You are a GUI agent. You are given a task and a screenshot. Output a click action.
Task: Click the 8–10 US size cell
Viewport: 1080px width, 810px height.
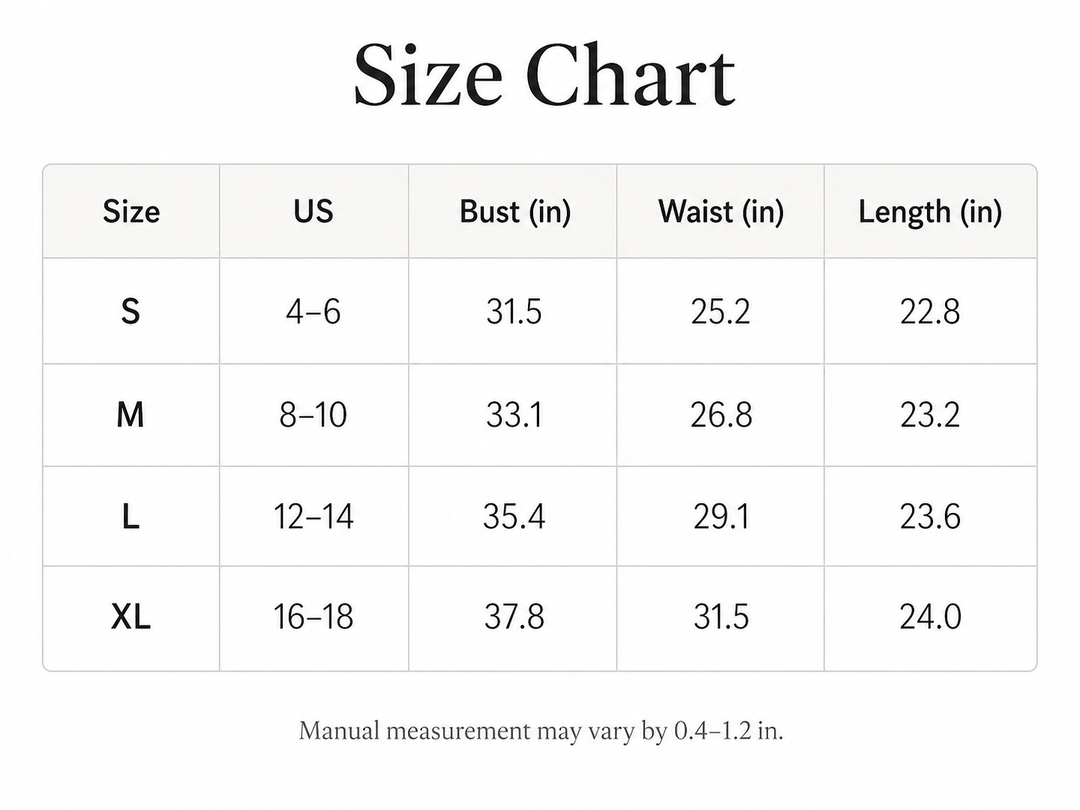(313, 415)
